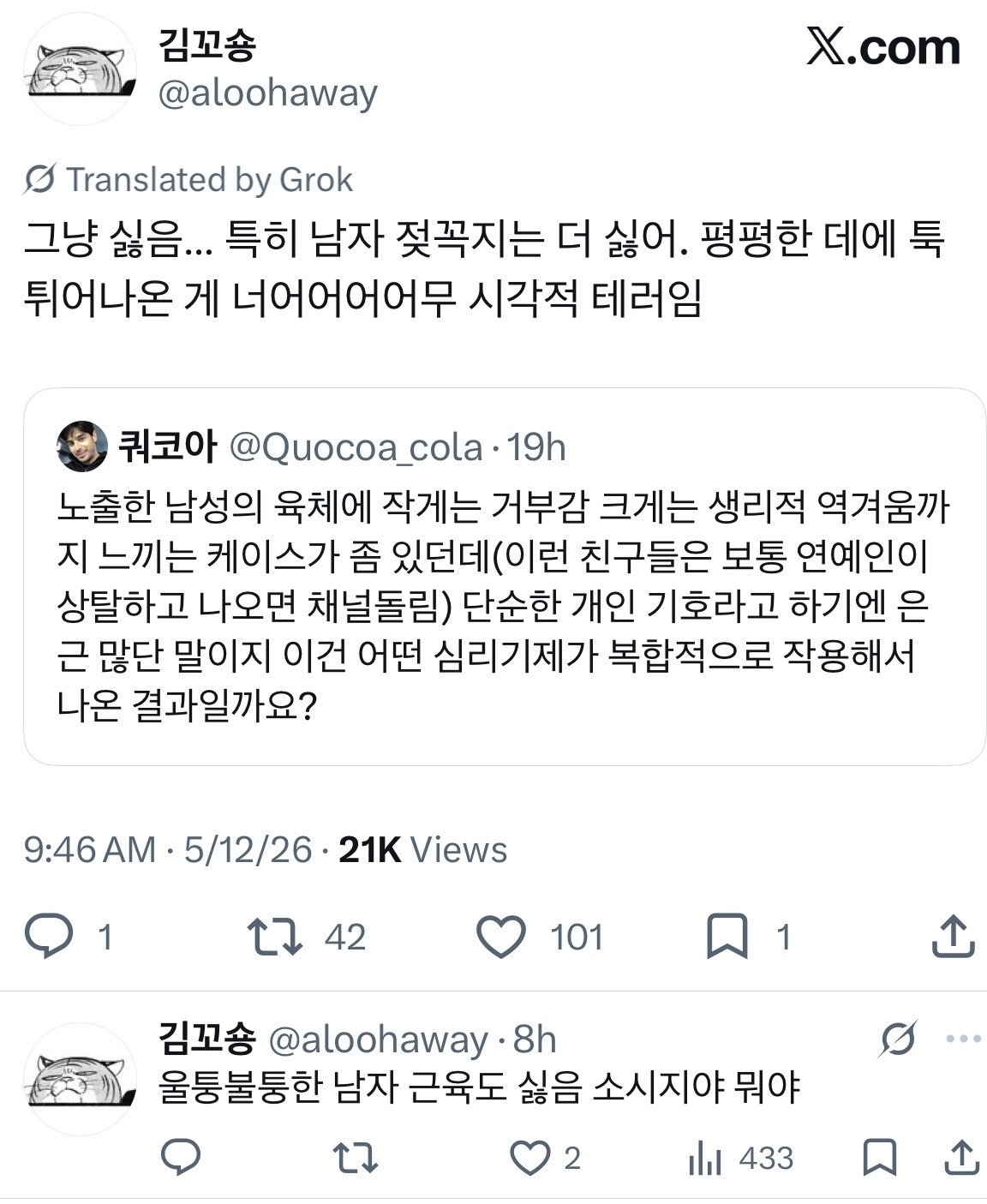
Task: Toggle the Translated by Grok label
Action: [188, 180]
